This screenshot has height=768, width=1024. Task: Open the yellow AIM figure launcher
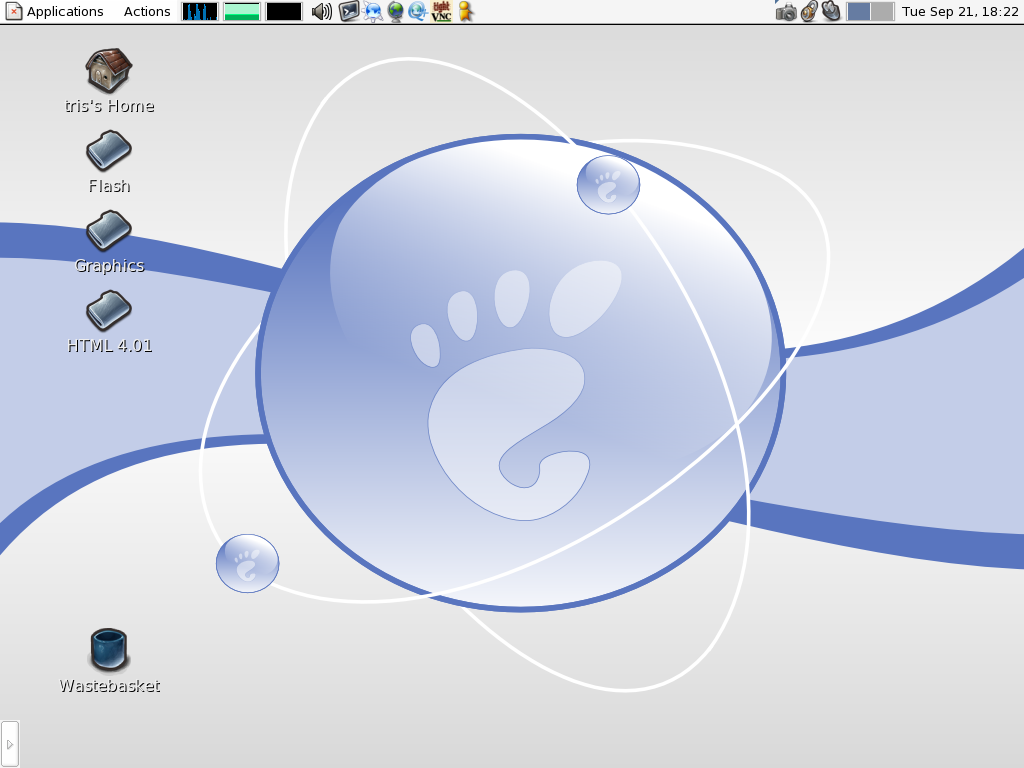[x=465, y=11]
